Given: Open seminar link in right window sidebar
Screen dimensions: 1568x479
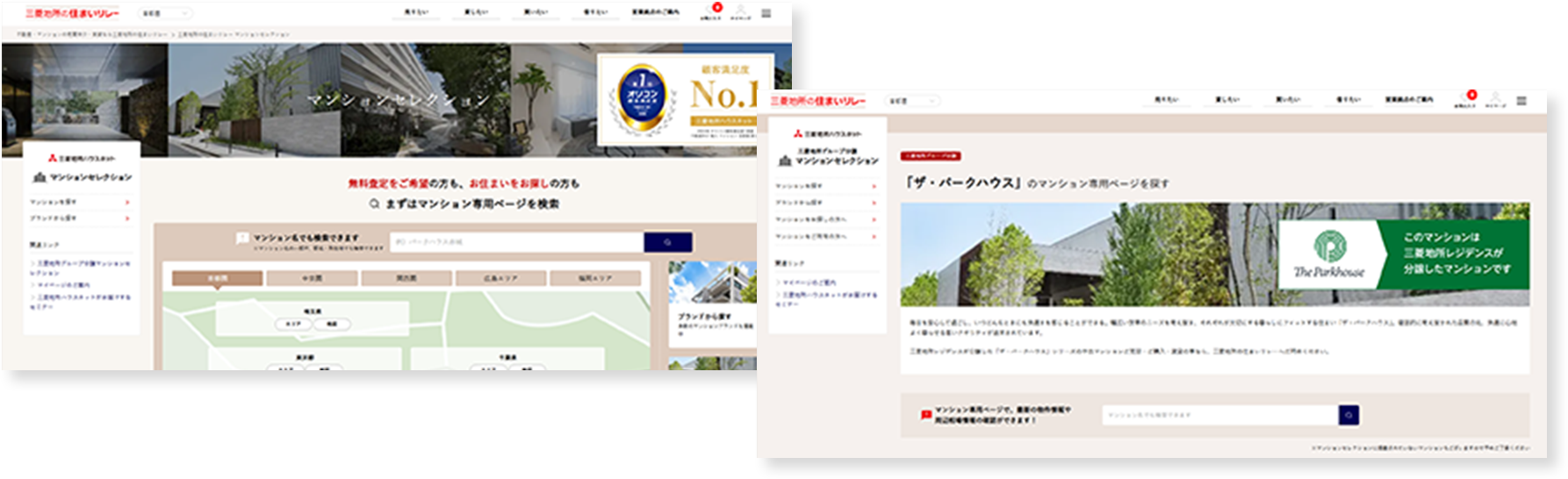Looking at the screenshot, I should (828, 299).
